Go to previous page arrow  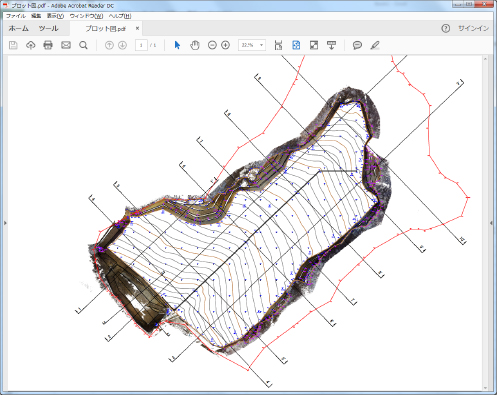[109, 45]
